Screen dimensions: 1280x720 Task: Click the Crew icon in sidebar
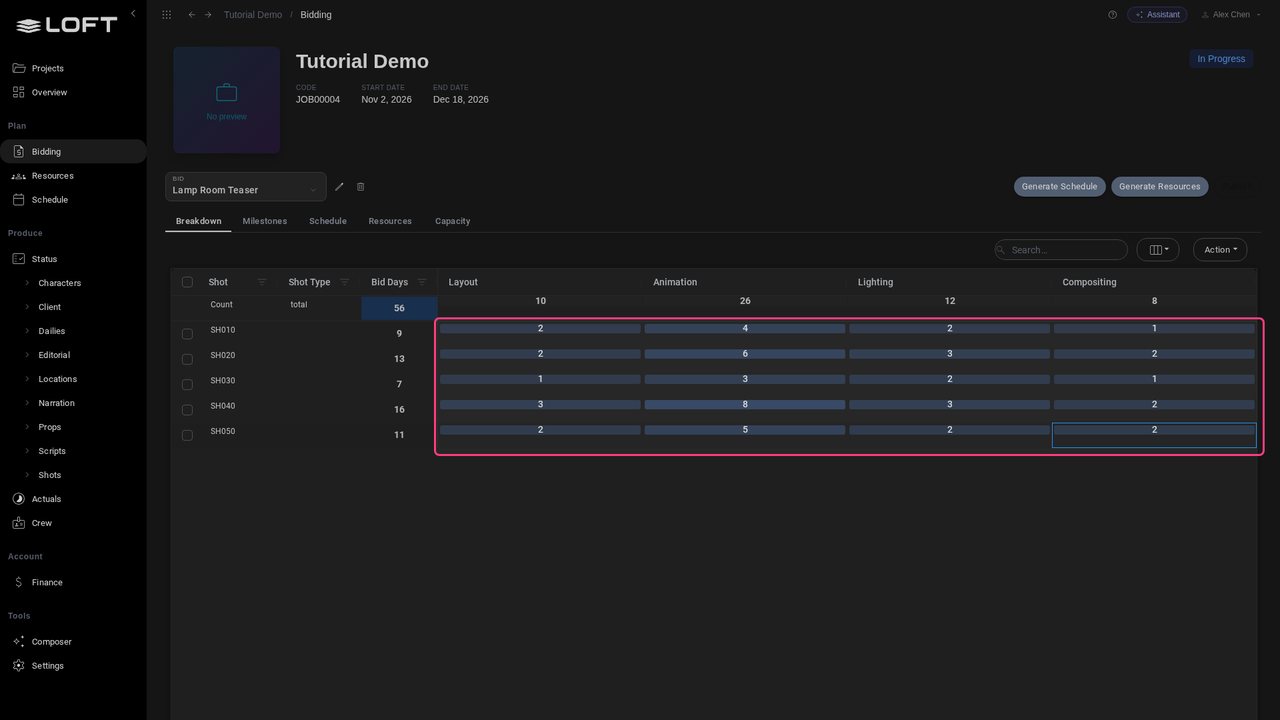tap(19, 523)
